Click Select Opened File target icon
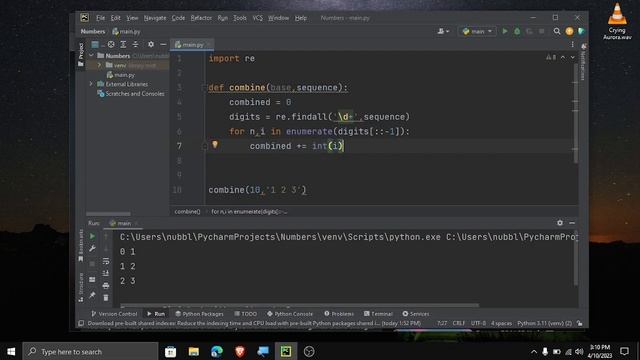 pos(111,44)
